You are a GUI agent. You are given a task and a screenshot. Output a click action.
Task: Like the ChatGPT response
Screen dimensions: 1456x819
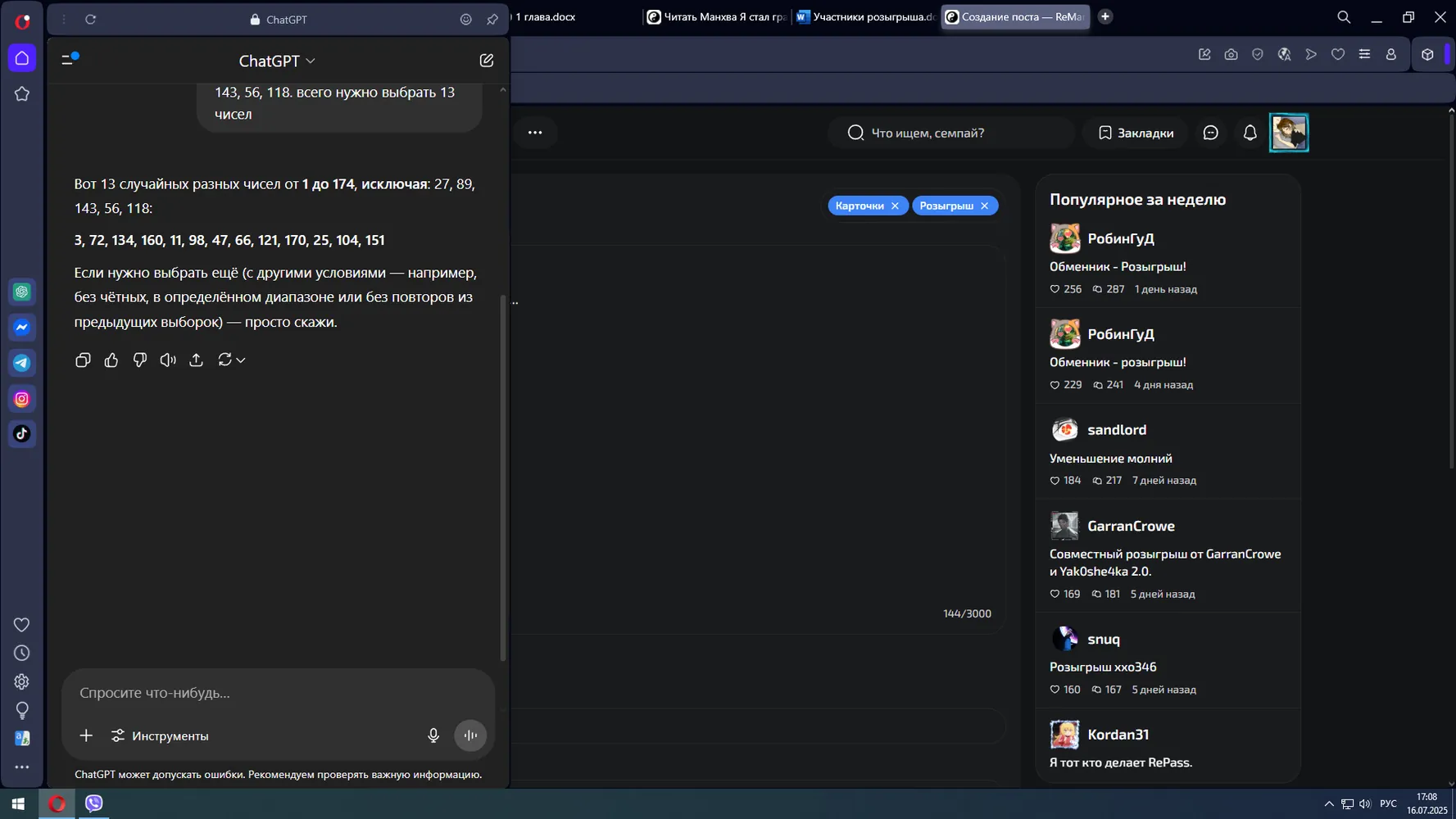[111, 360]
